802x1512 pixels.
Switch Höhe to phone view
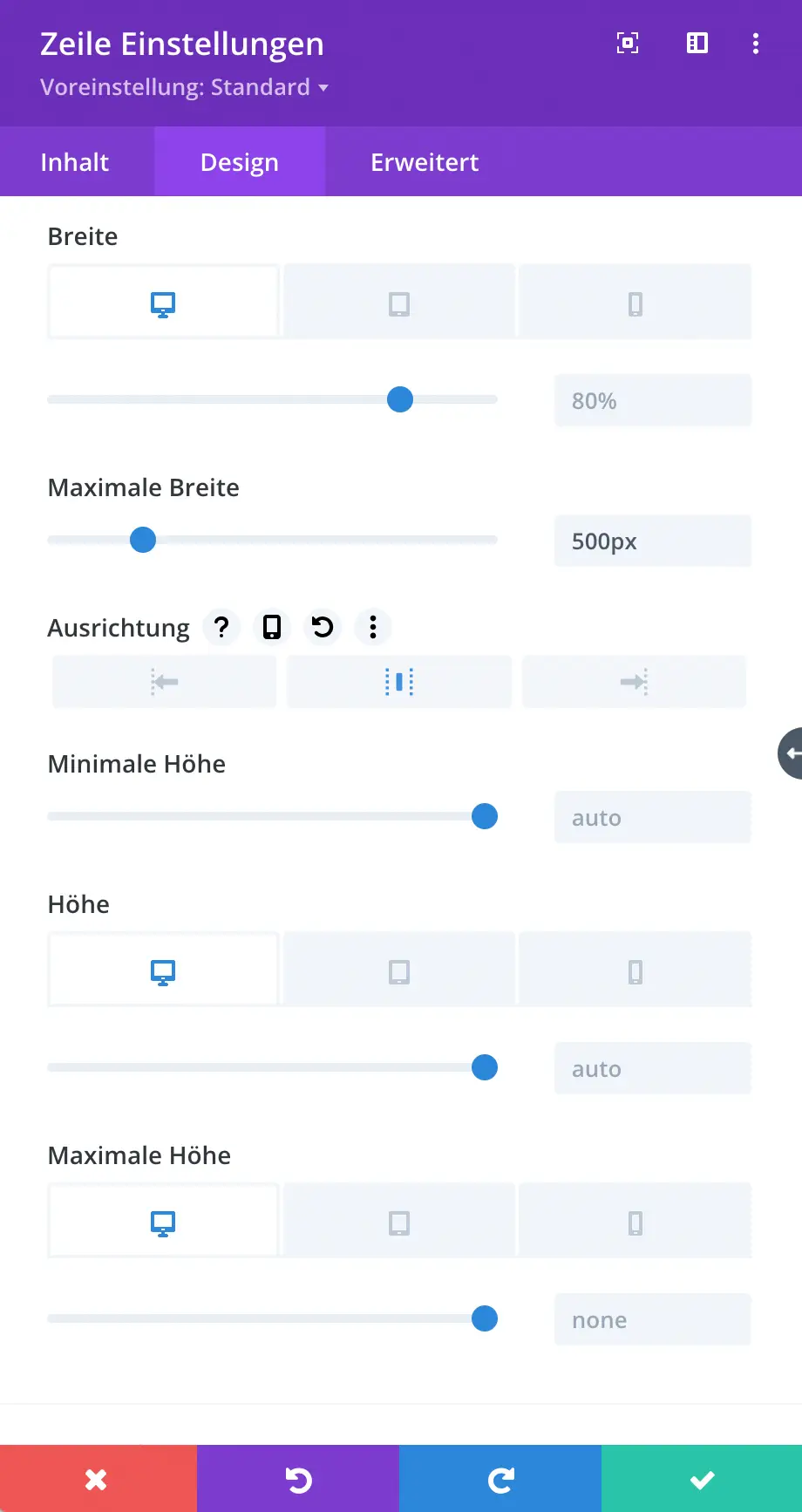(x=635, y=972)
